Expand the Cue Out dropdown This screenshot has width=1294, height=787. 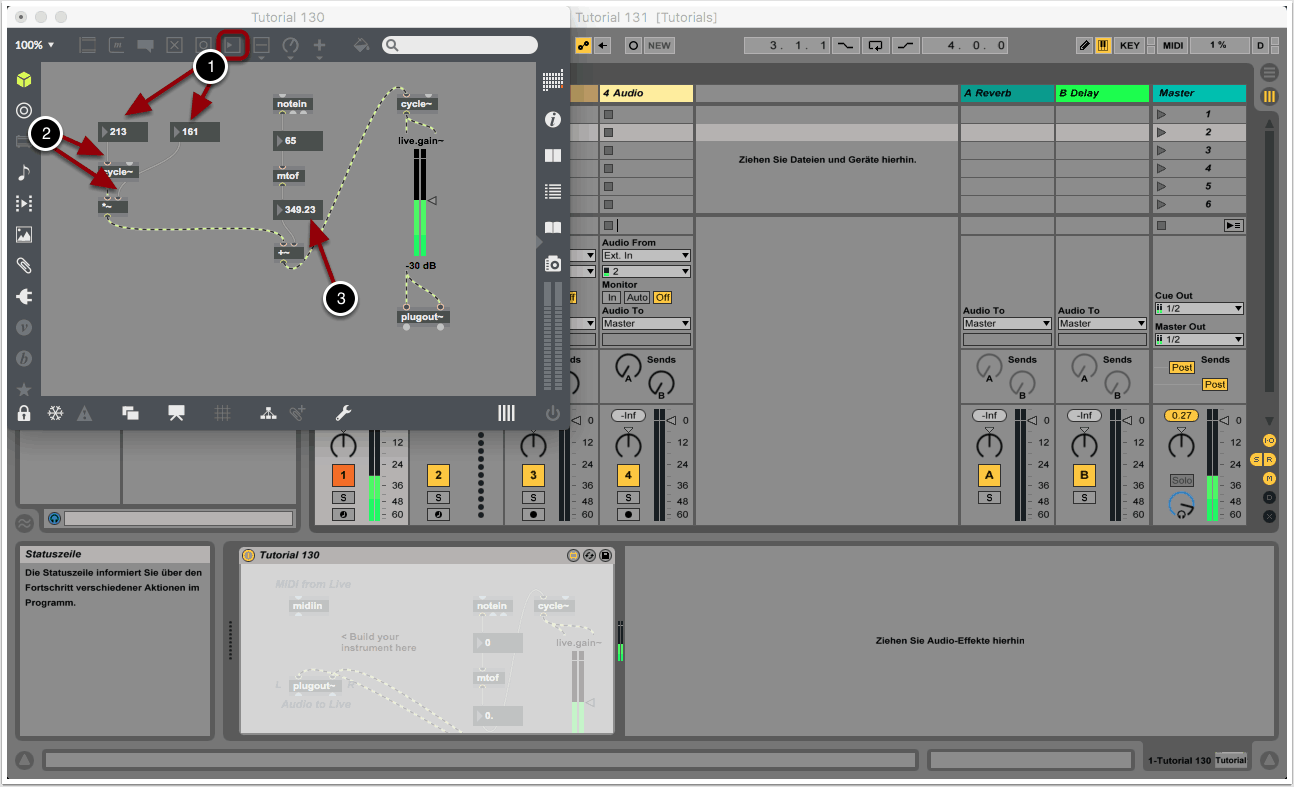(x=1199, y=309)
